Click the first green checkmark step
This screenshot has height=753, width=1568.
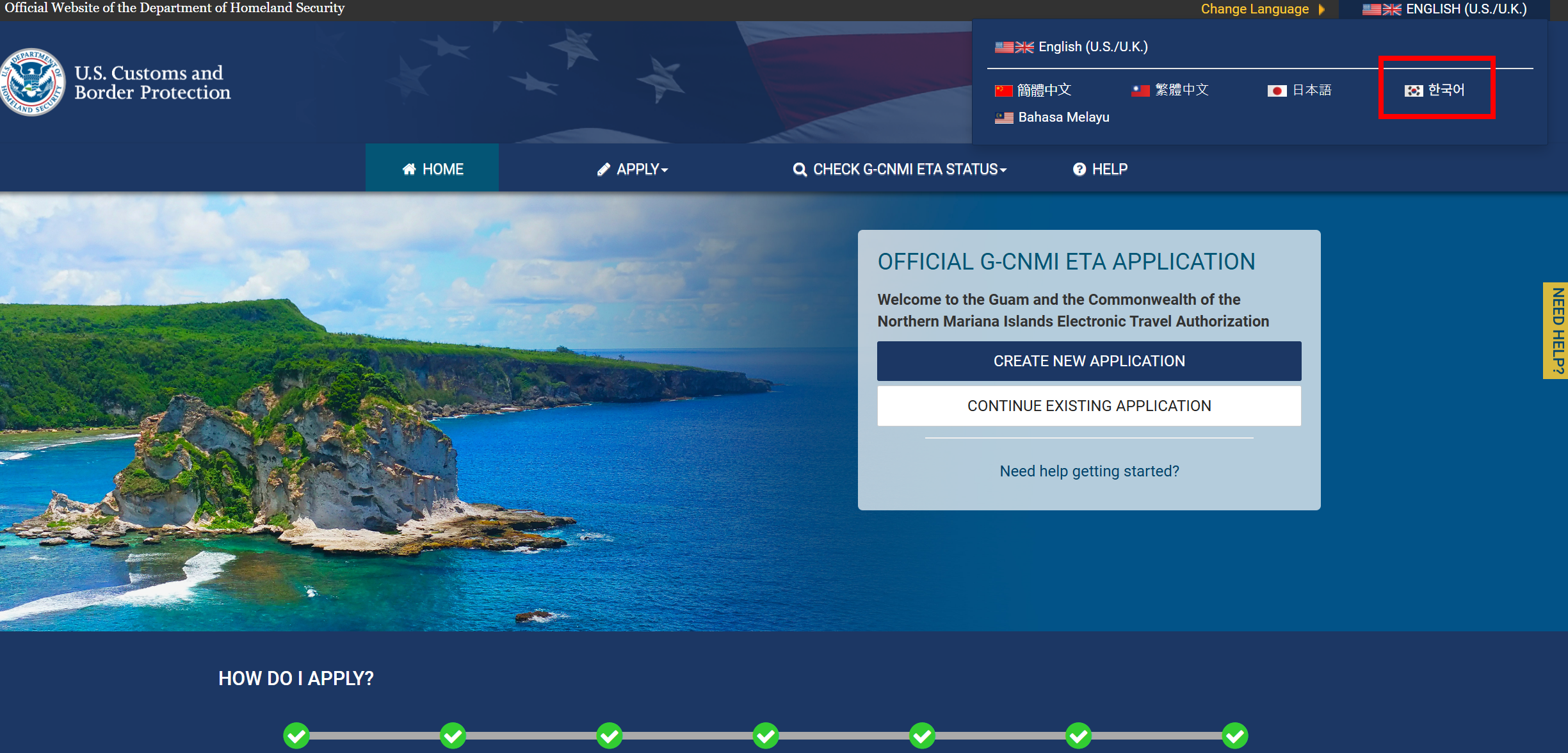click(x=296, y=736)
